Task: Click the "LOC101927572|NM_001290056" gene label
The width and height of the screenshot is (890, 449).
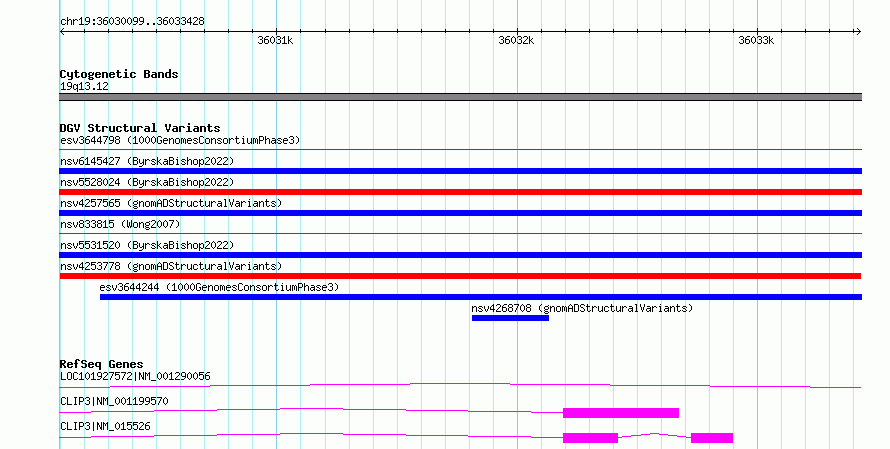Action: coord(135,376)
